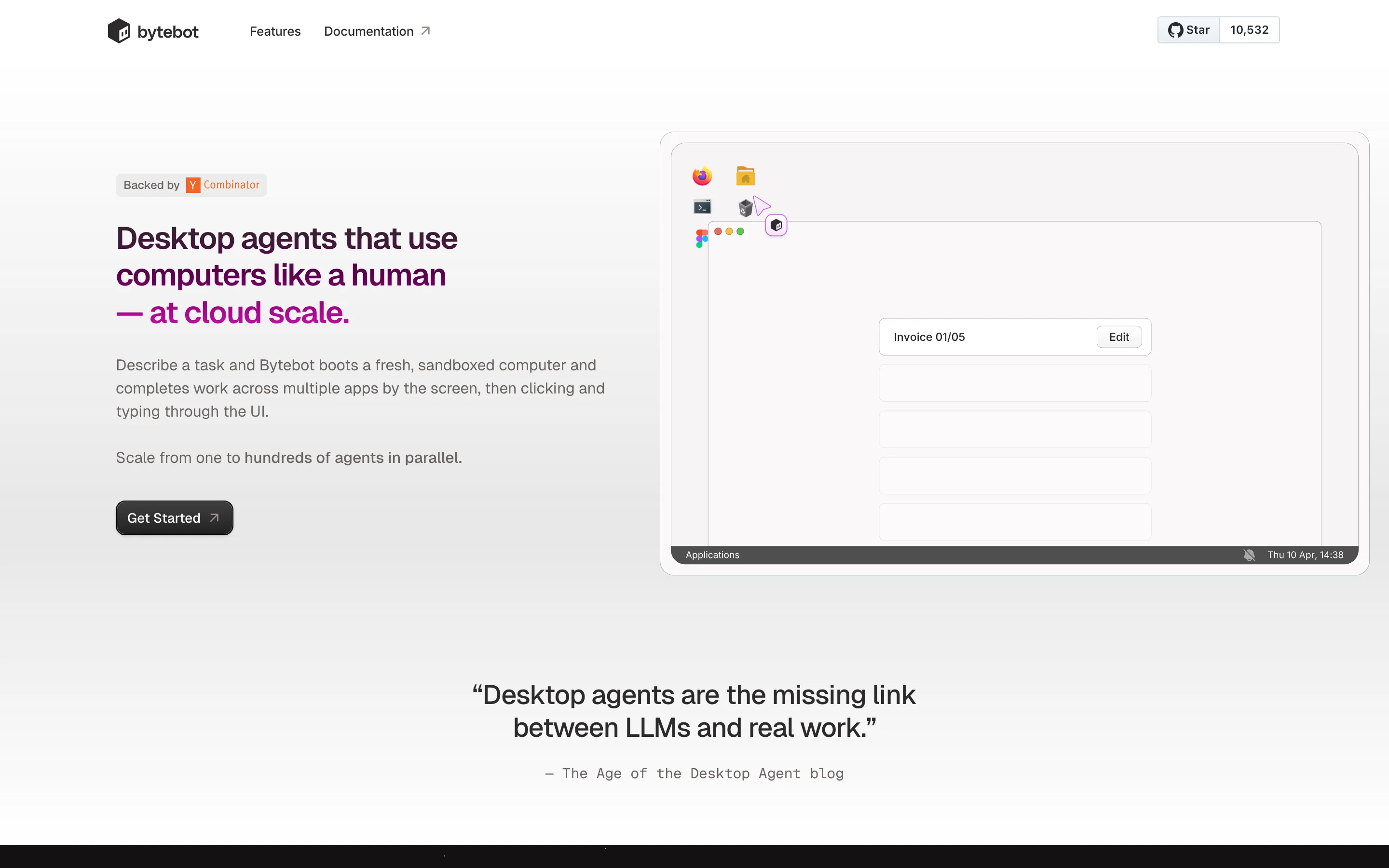This screenshot has width=1389, height=868.
Task: Select the highlighted Bytebot cube app icon
Action: [x=776, y=225]
